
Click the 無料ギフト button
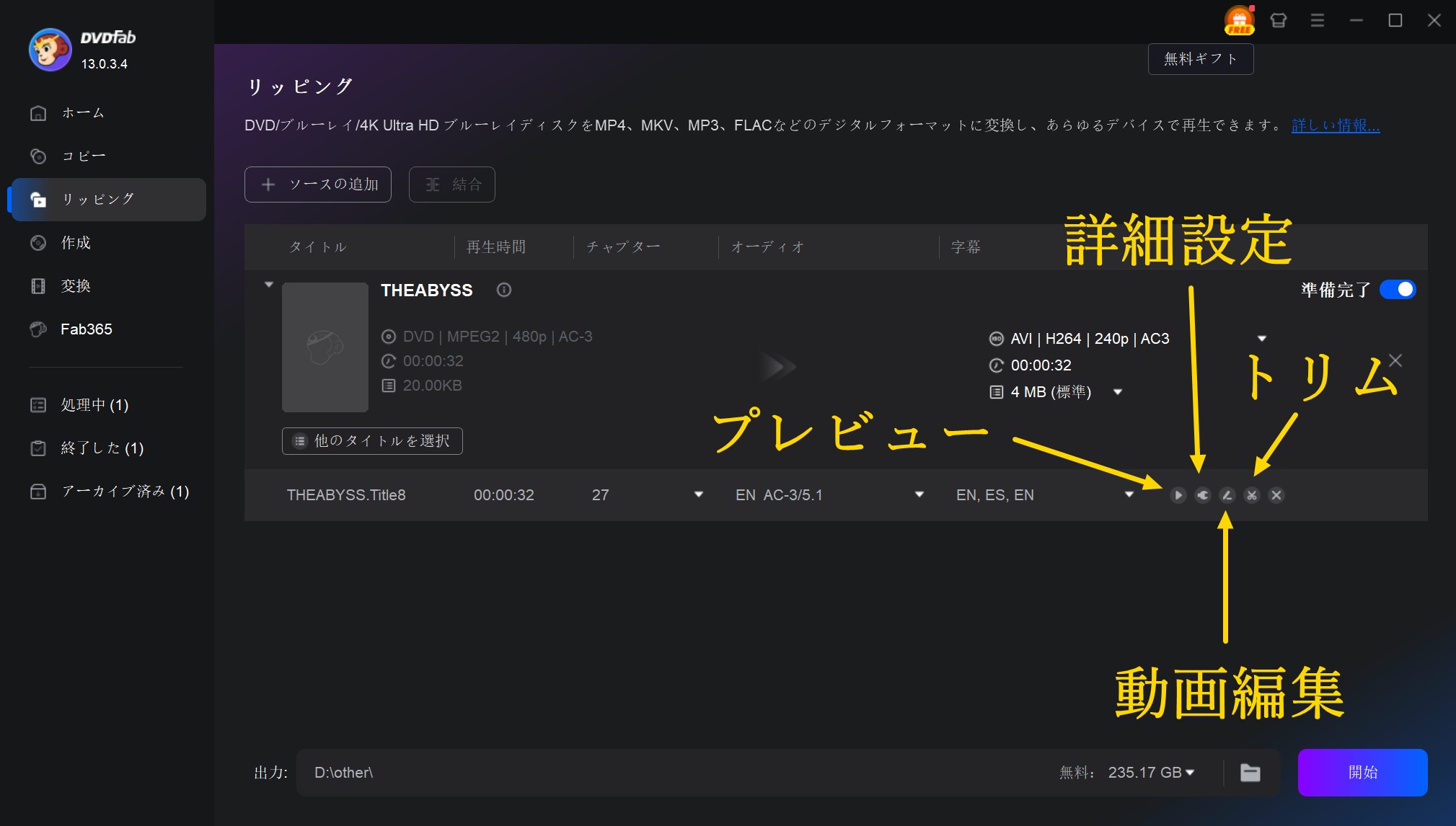[x=1201, y=59]
